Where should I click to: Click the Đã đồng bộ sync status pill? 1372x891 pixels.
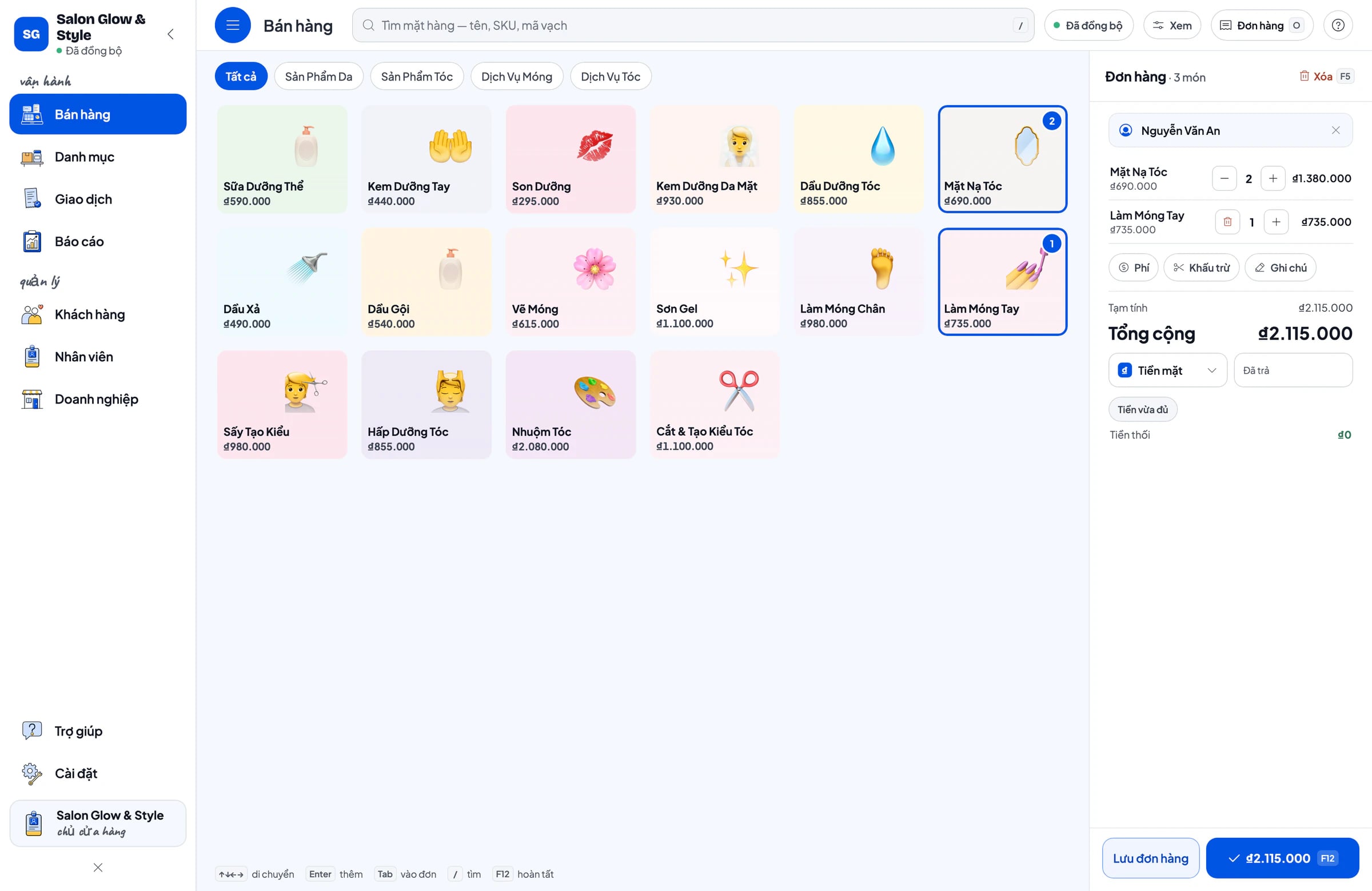[1088, 25]
